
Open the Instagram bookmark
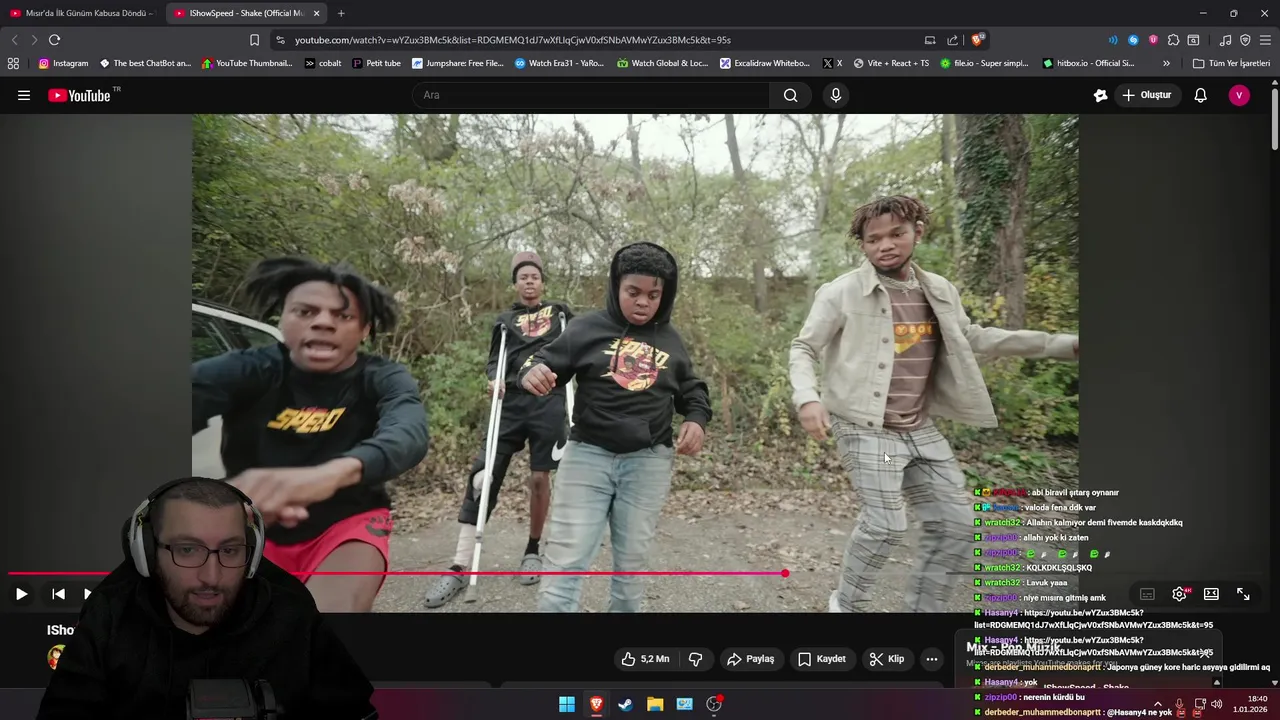(63, 63)
